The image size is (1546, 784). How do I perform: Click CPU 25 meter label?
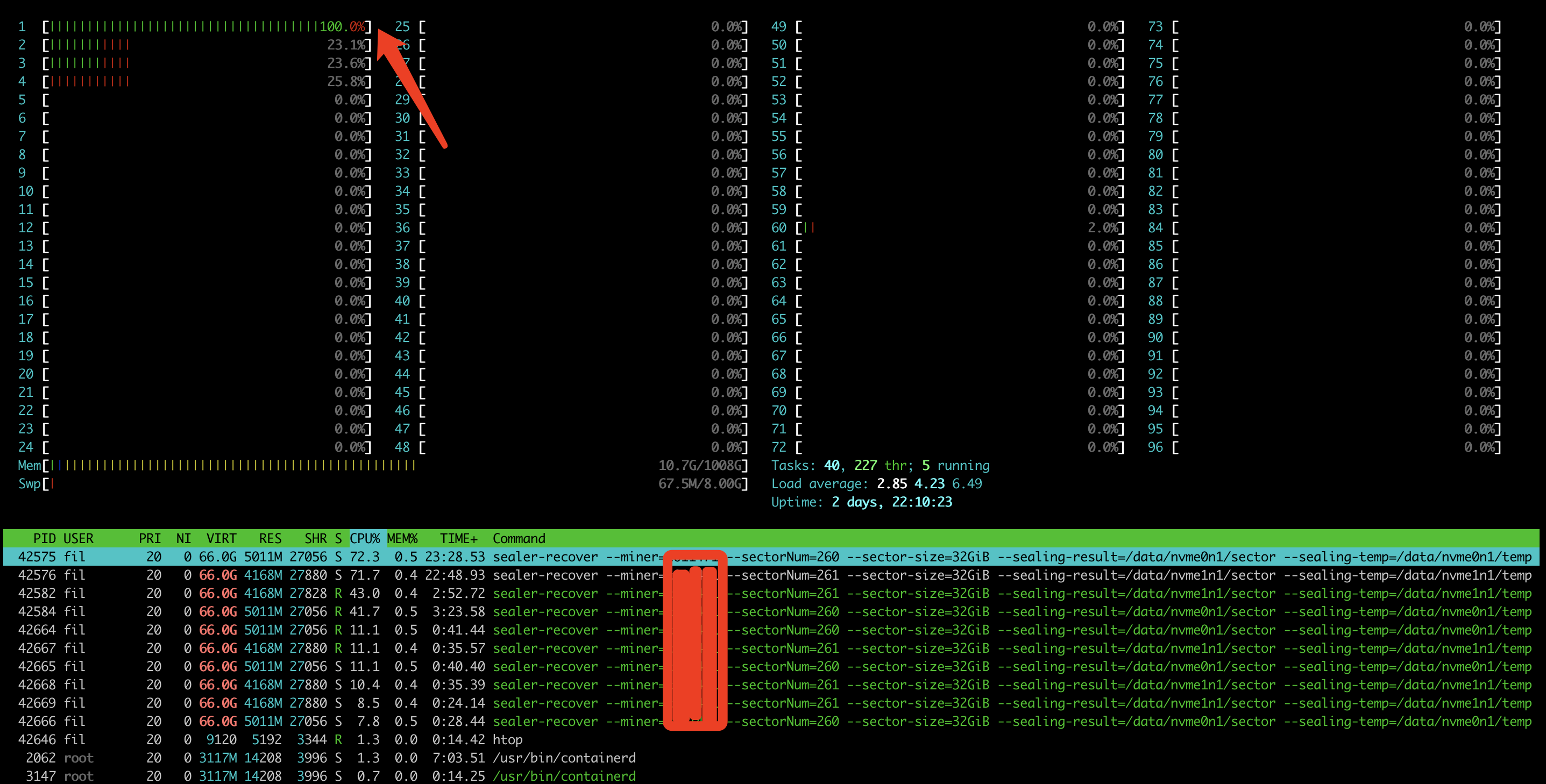point(402,26)
